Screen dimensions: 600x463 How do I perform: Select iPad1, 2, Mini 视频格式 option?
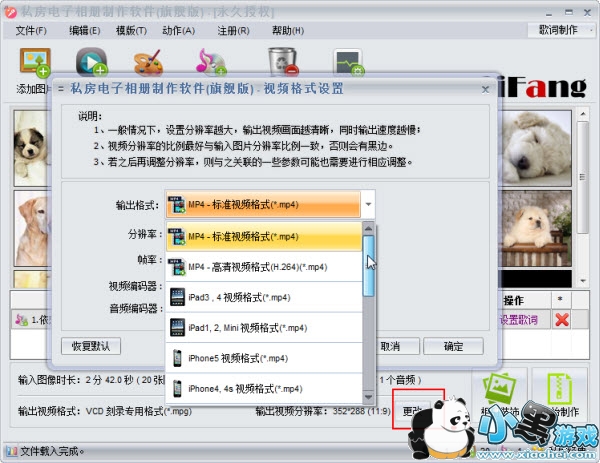(x=264, y=328)
